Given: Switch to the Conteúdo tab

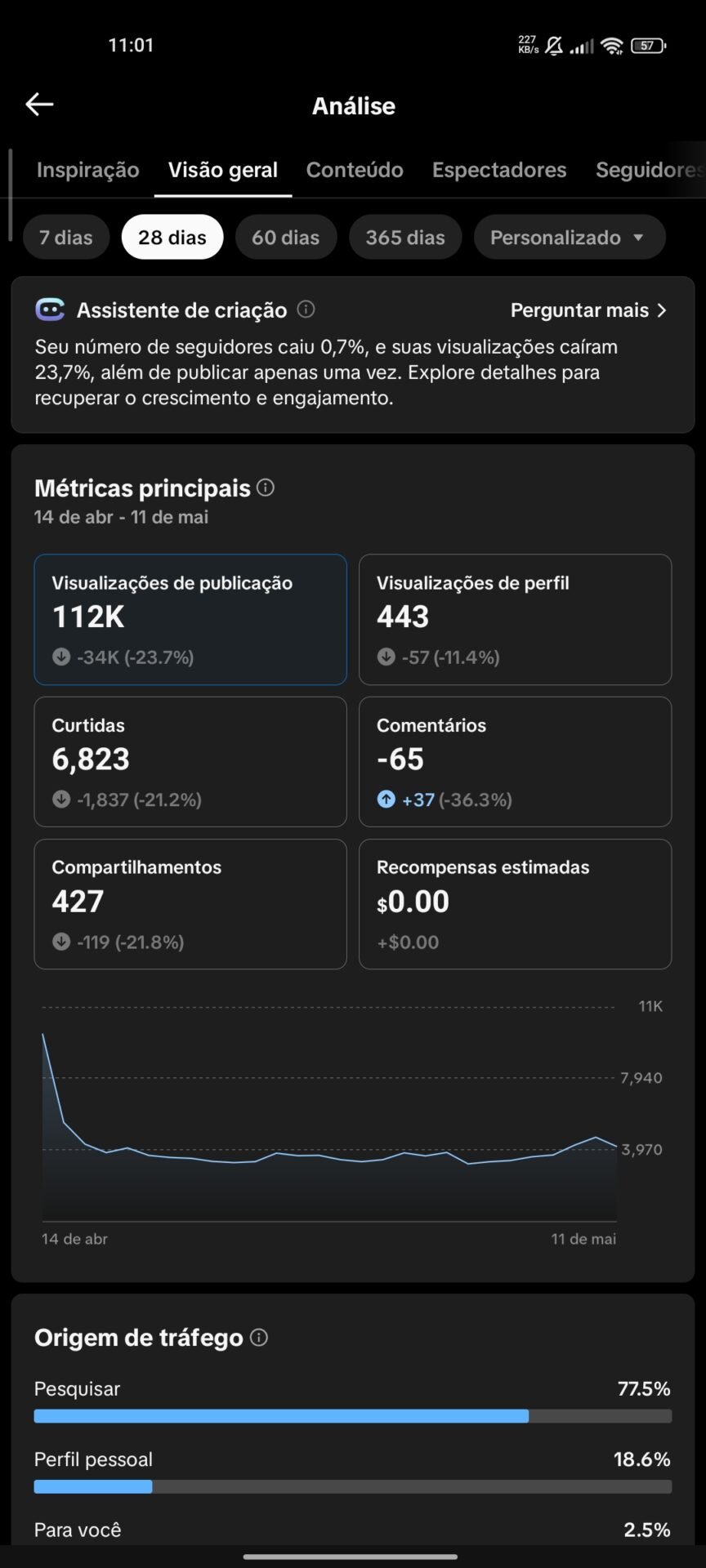Looking at the screenshot, I should pos(355,170).
